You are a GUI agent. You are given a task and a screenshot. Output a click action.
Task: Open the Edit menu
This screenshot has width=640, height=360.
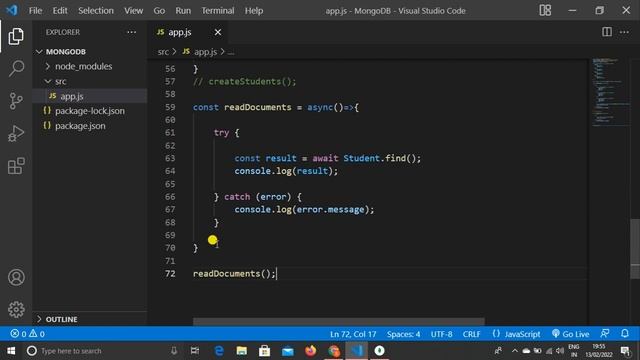click(60, 11)
